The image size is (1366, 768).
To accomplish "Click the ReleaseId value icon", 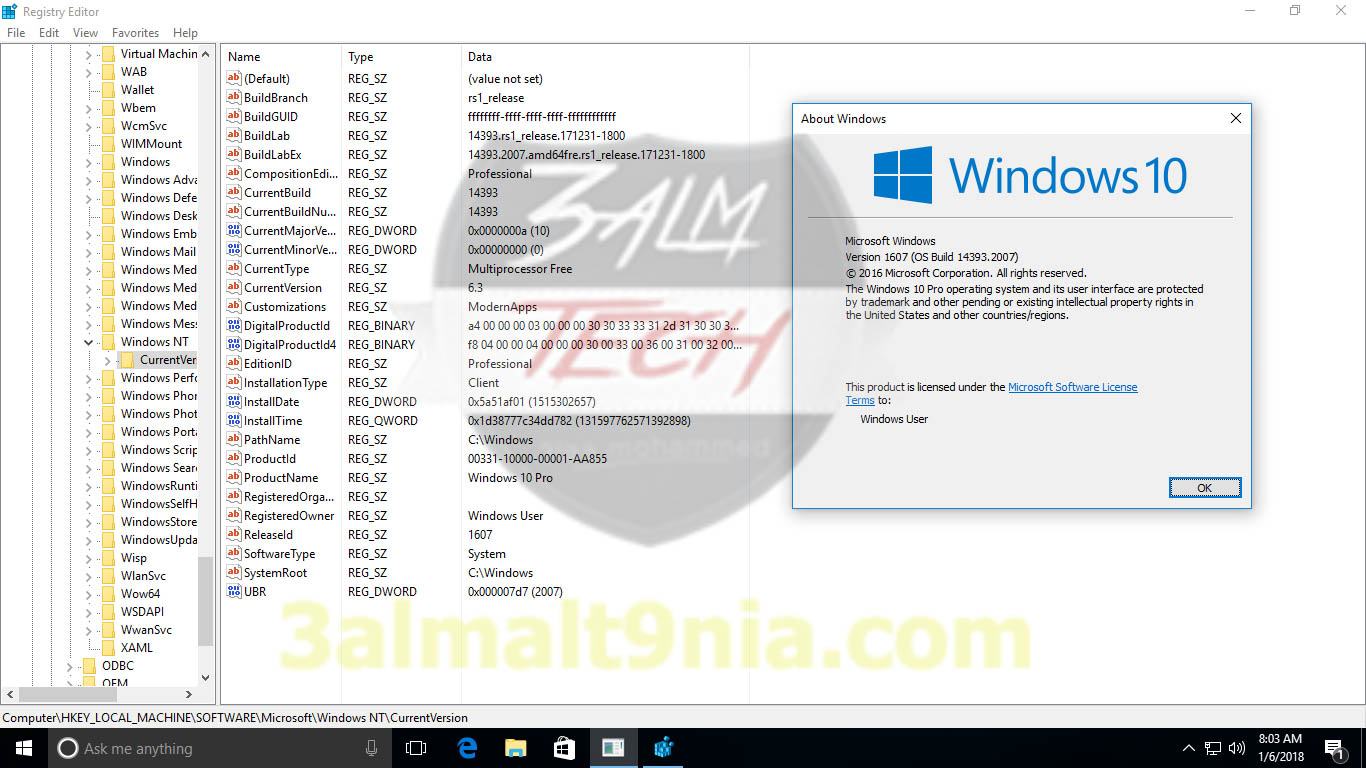I will click(x=234, y=535).
